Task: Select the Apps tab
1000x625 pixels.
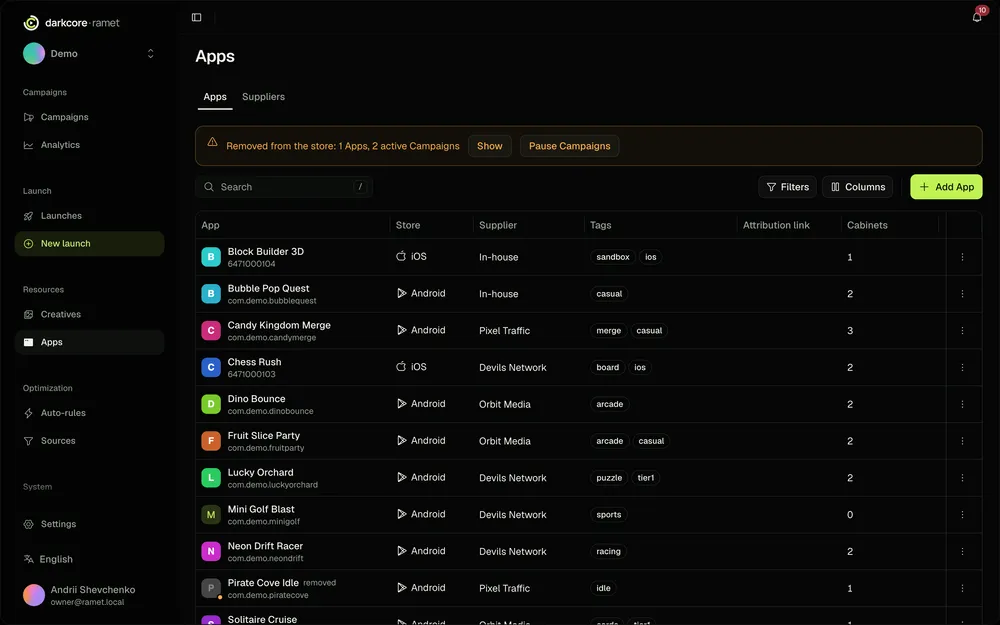Action: 215,97
